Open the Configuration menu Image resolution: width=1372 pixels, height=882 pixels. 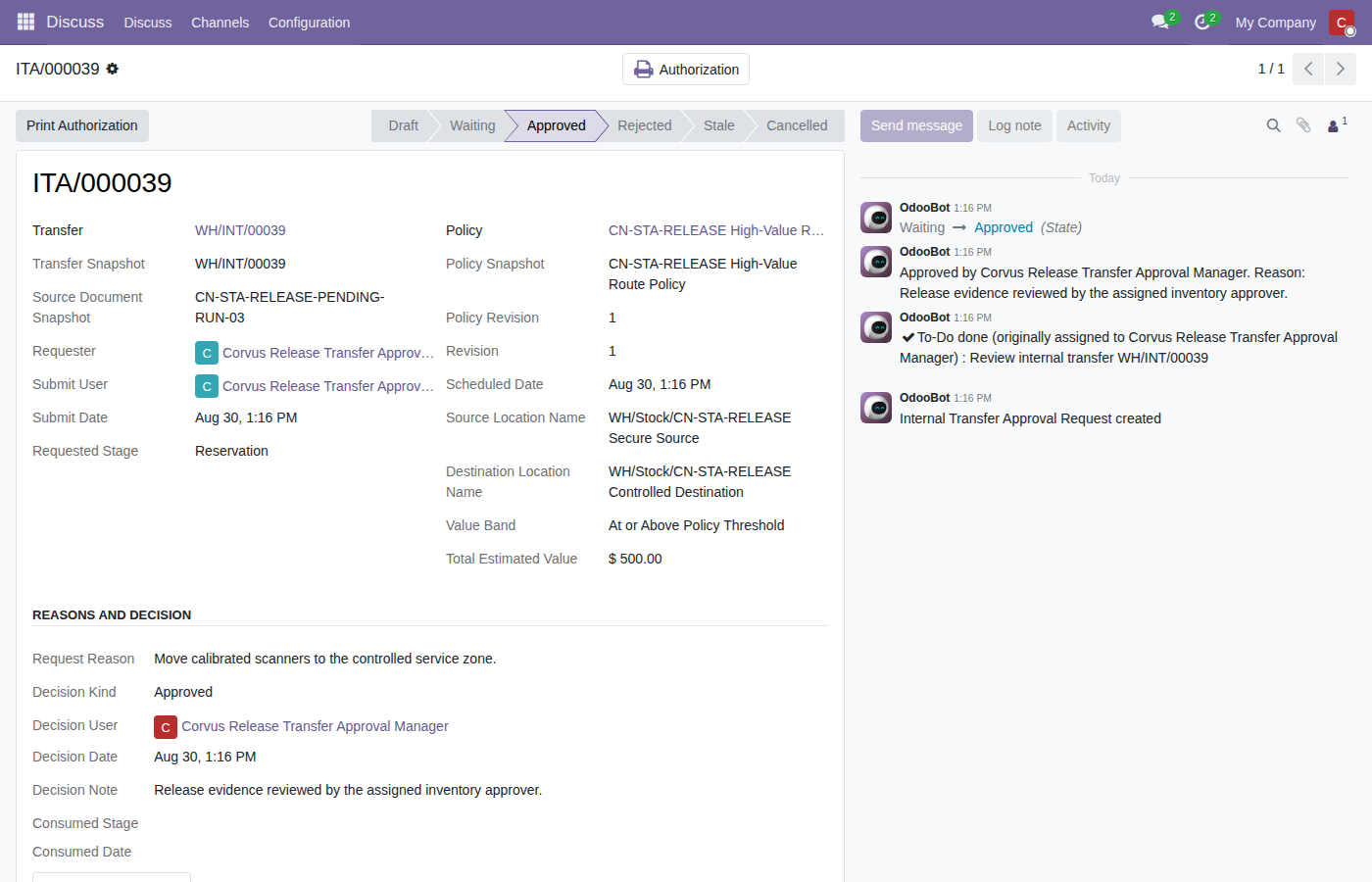pyautogui.click(x=309, y=23)
